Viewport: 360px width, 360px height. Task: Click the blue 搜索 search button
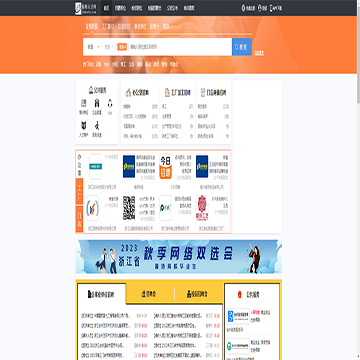coord(242,47)
